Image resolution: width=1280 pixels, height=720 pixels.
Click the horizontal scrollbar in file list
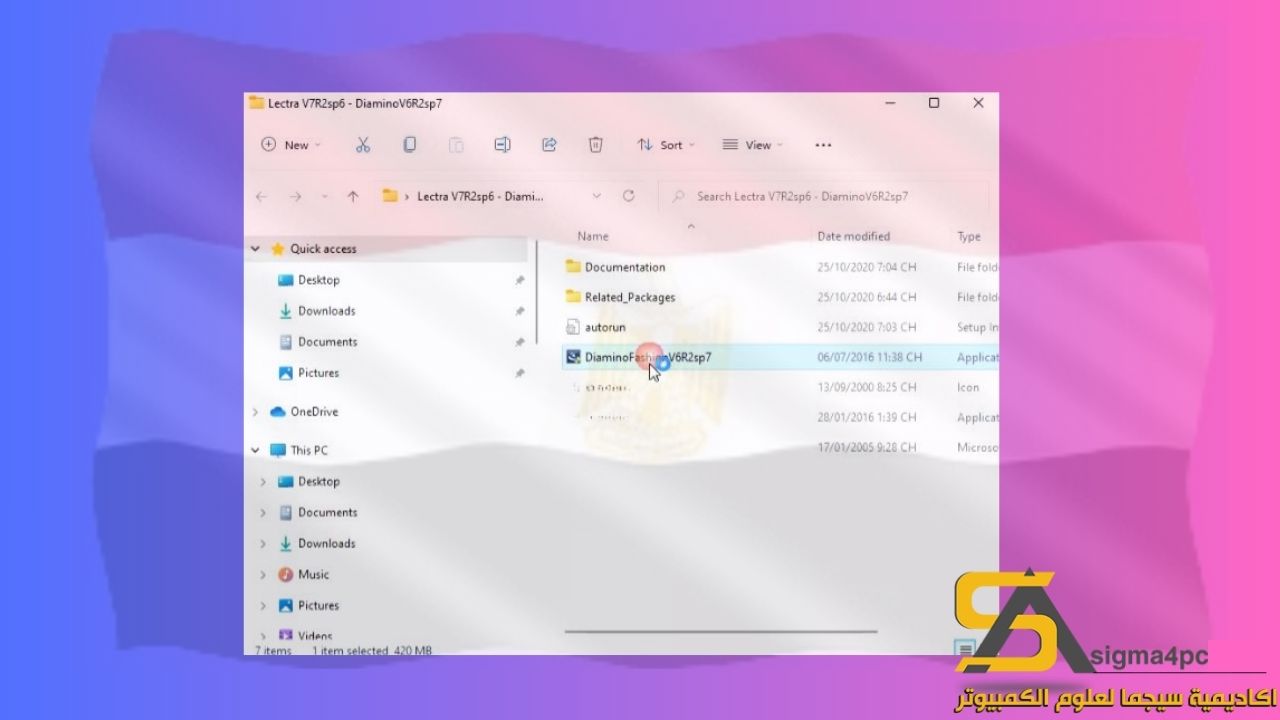(721, 631)
